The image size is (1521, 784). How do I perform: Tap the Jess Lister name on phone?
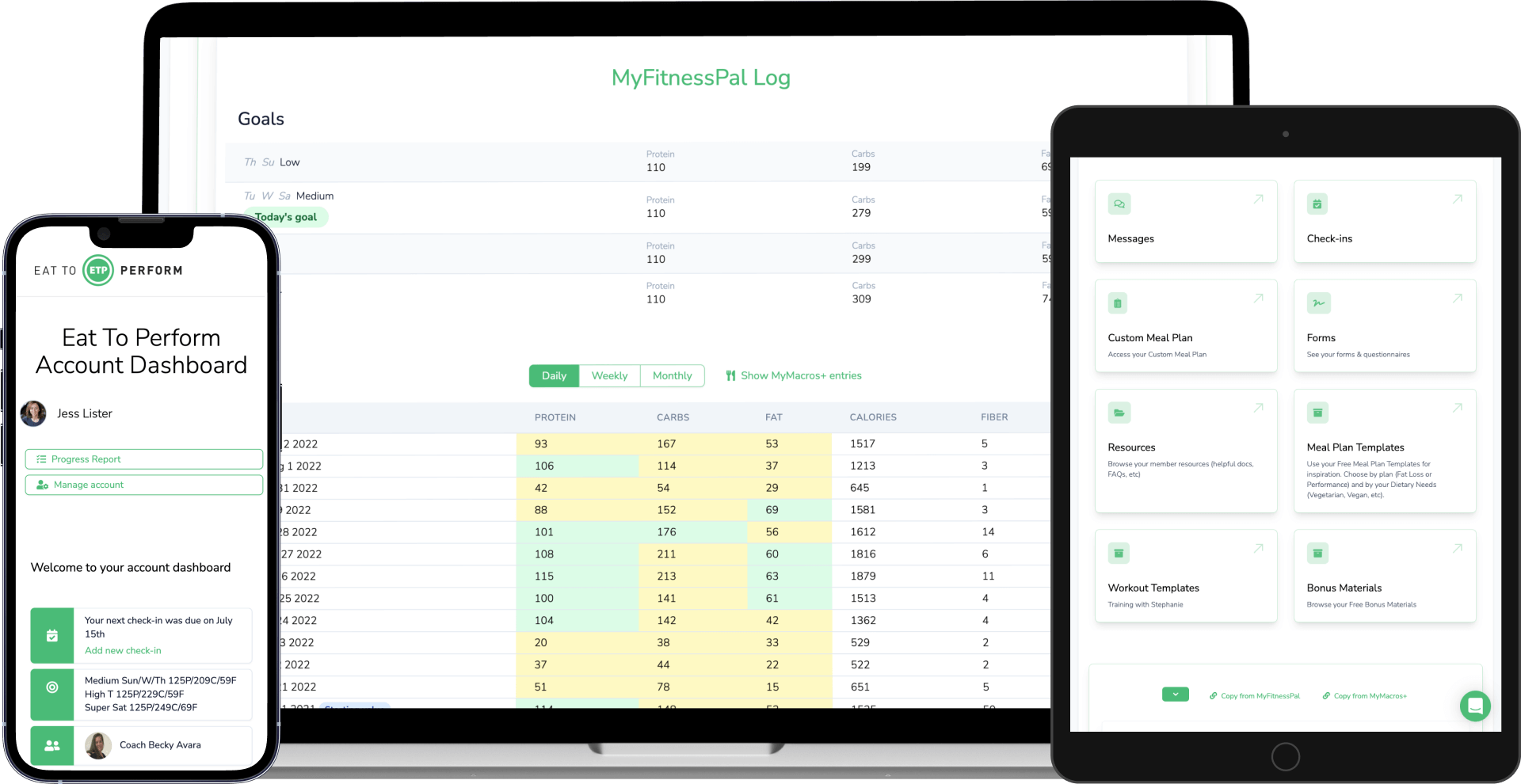click(85, 413)
